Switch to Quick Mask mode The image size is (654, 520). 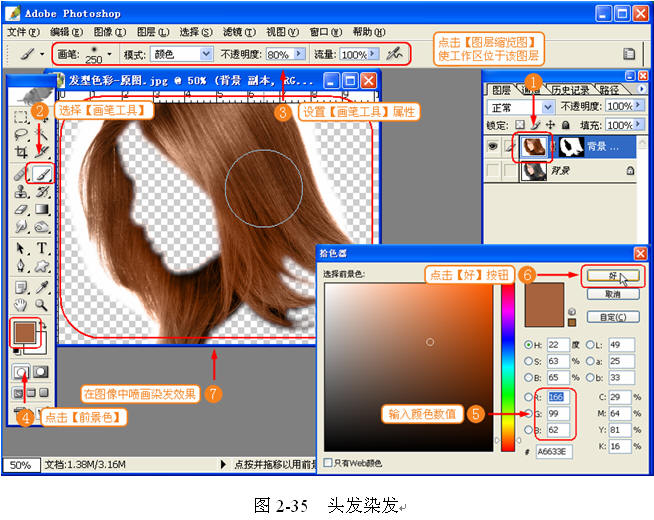41,372
